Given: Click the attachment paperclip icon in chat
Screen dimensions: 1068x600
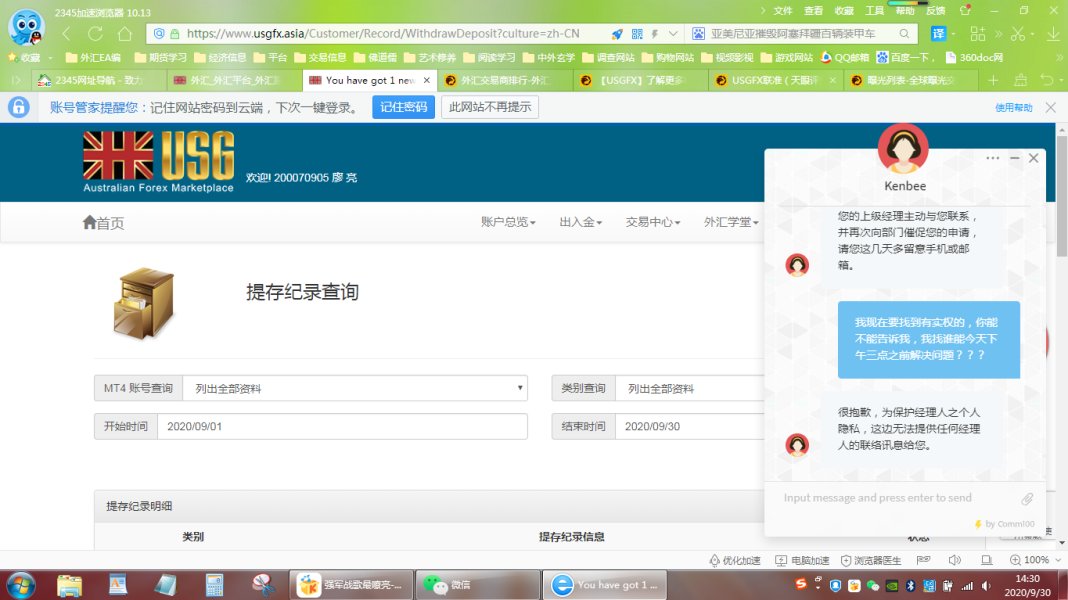Looking at the screenshot, I should click(x=1027, y=498).
